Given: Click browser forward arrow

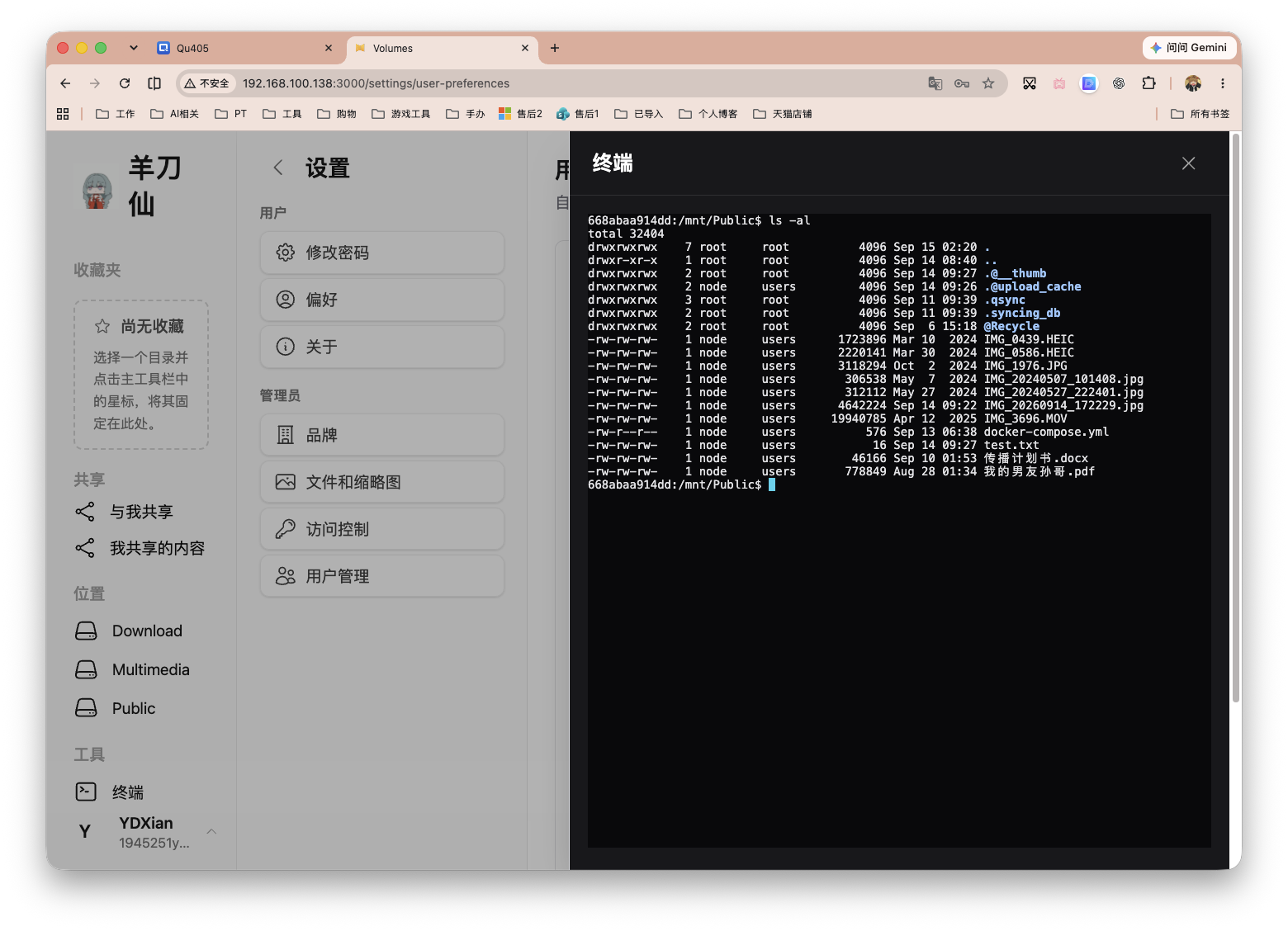Looking at the screenshot, I should (95, 83).
